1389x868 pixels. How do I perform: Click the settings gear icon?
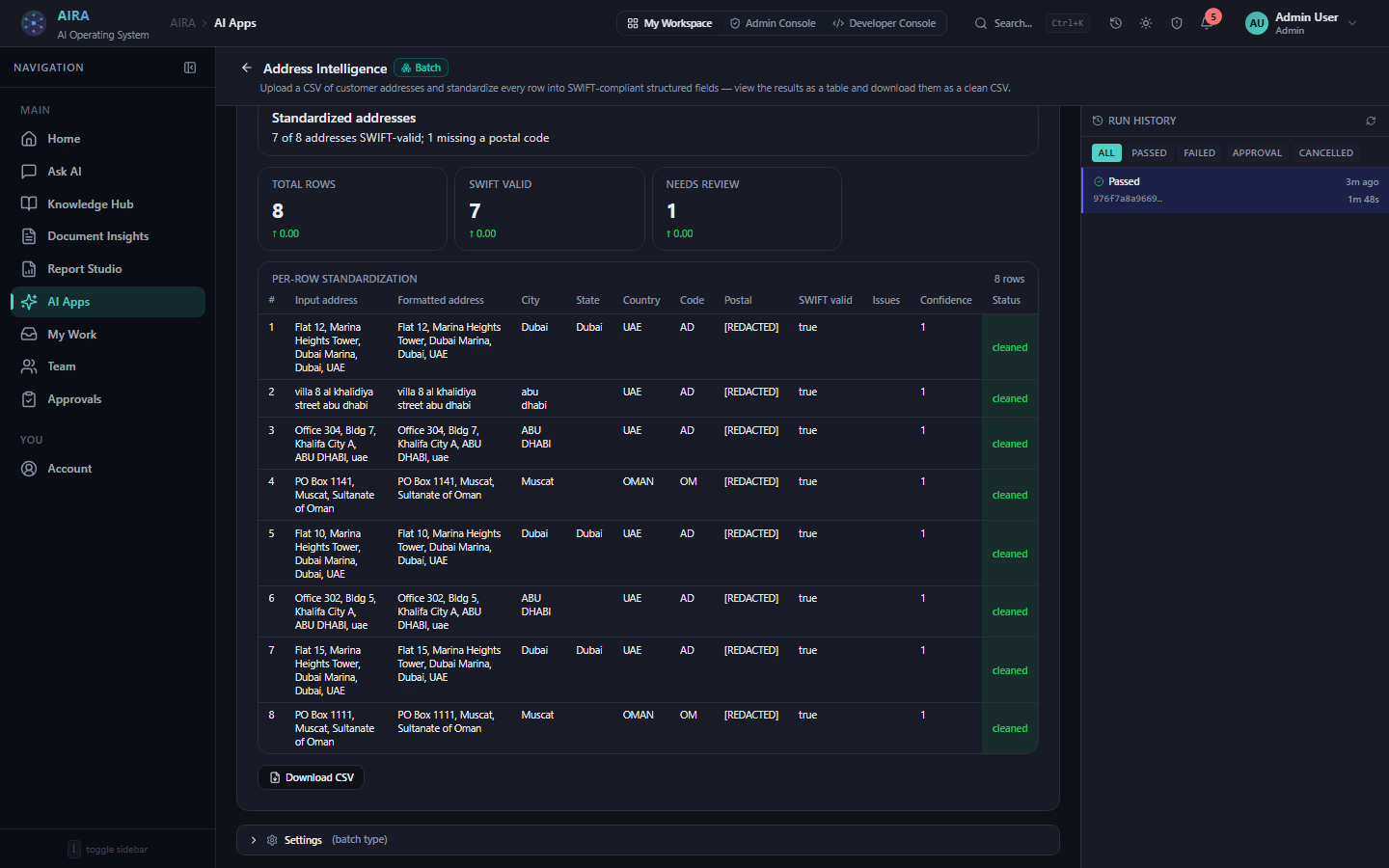pyautogui.click(x=272, y=840)
